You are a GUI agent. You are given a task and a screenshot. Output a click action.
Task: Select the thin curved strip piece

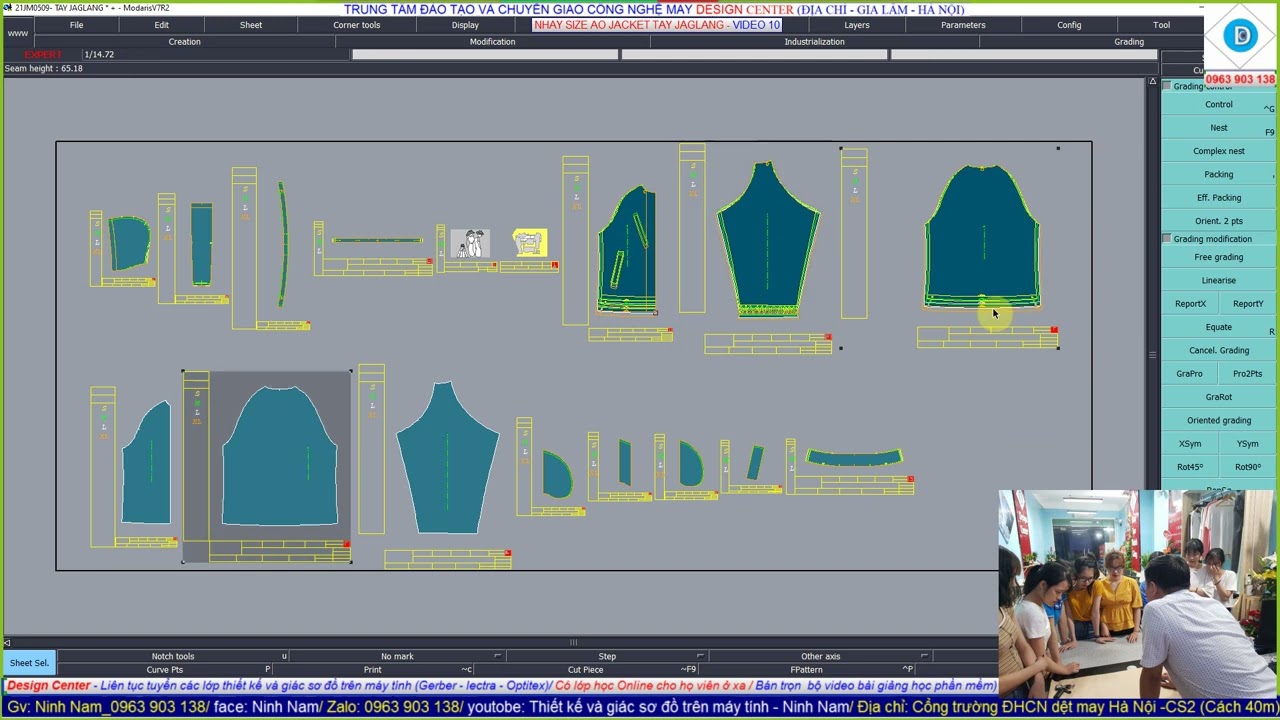click(282, 244)
